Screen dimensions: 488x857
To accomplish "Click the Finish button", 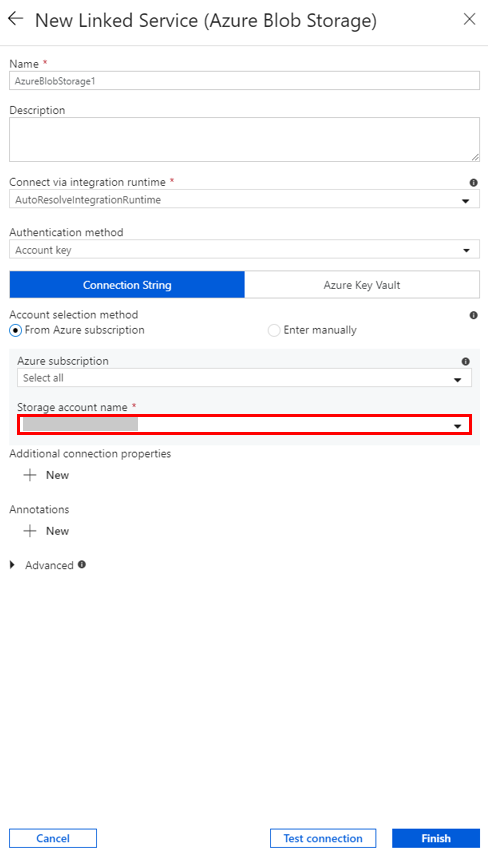I will point(436,838).
